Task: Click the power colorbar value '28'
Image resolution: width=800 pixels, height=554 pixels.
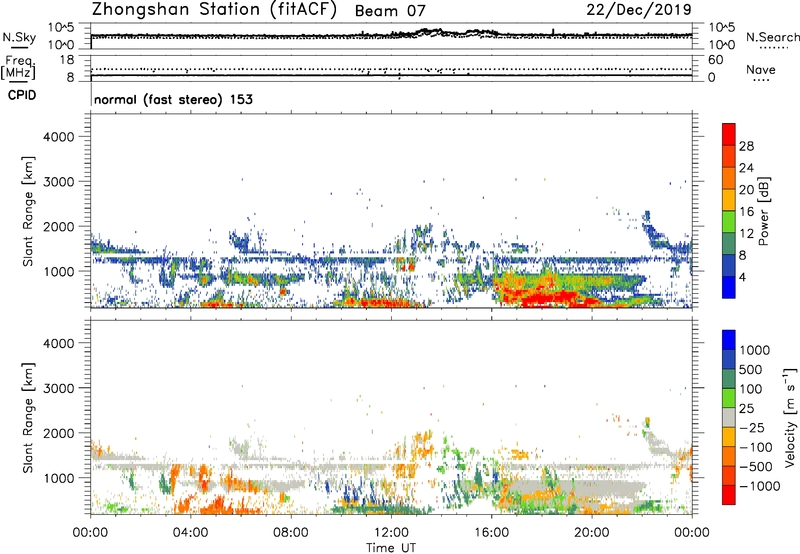Action: [746, 146]
